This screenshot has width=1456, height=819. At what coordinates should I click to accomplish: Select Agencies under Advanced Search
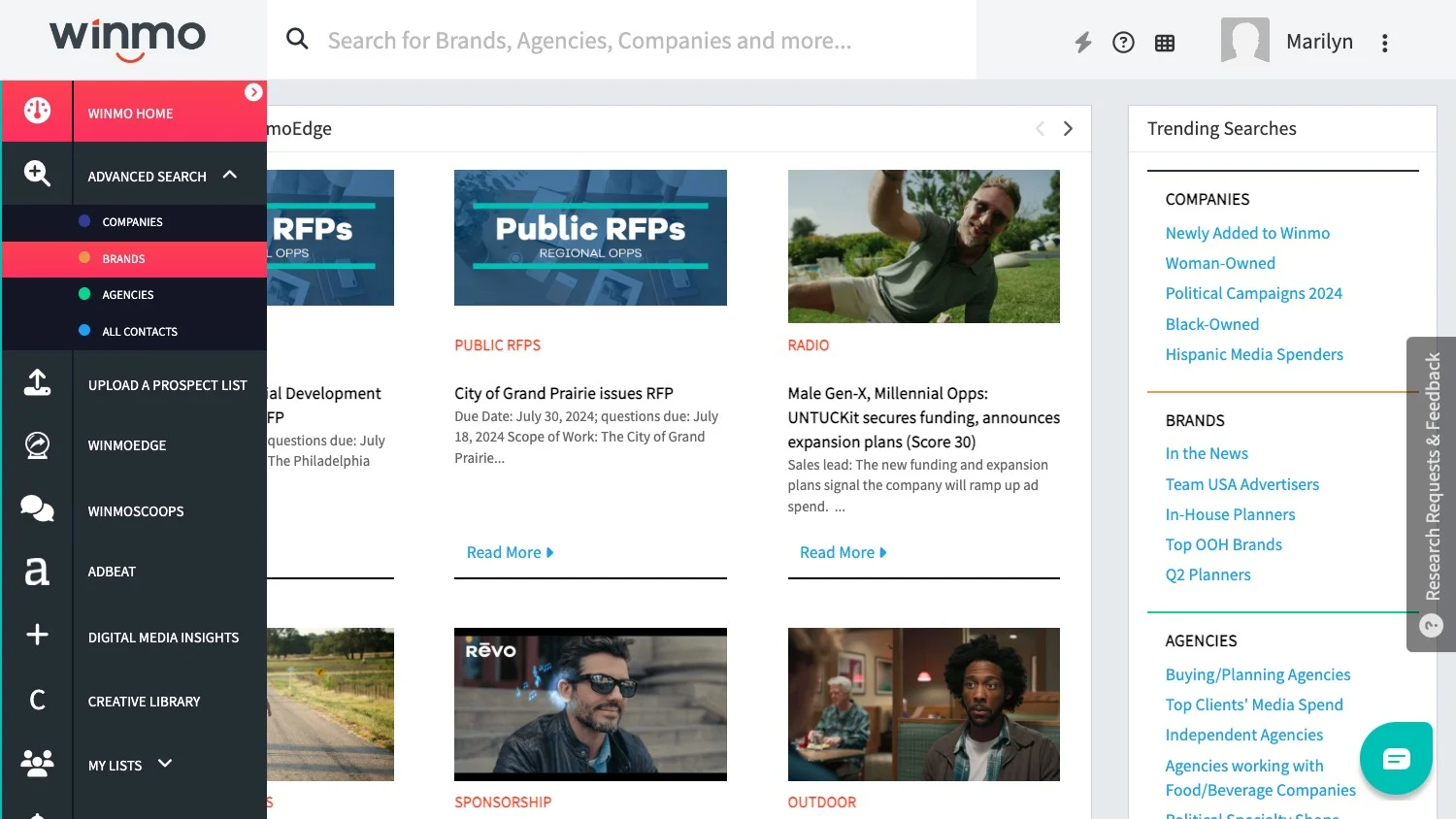point(128,295)
